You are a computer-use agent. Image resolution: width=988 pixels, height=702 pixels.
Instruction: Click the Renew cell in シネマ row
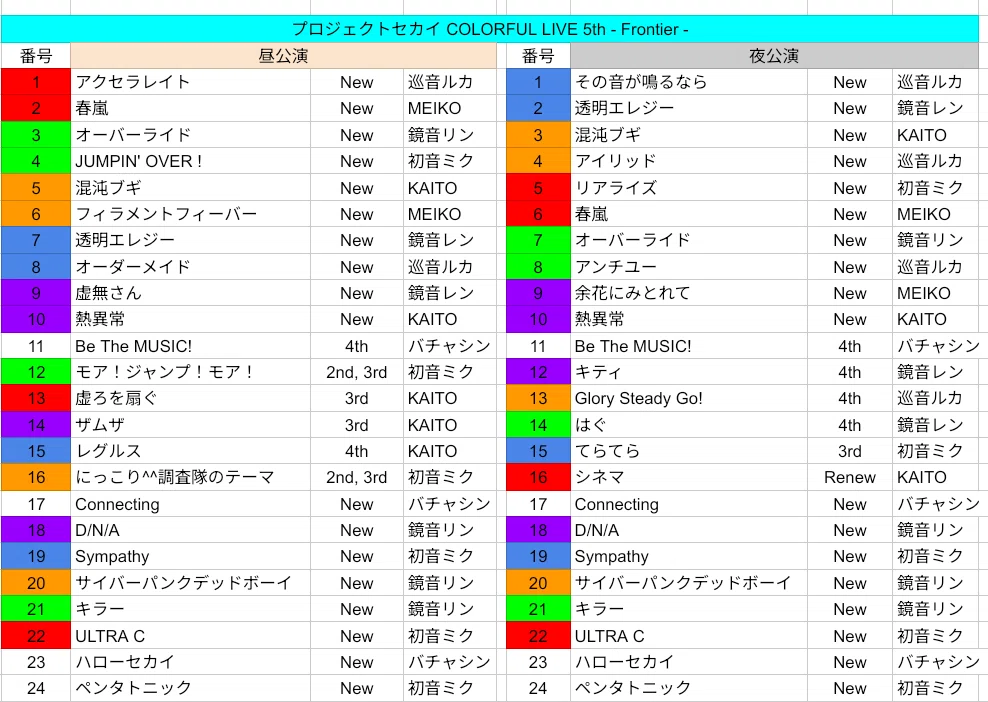[x=849, y=477]
